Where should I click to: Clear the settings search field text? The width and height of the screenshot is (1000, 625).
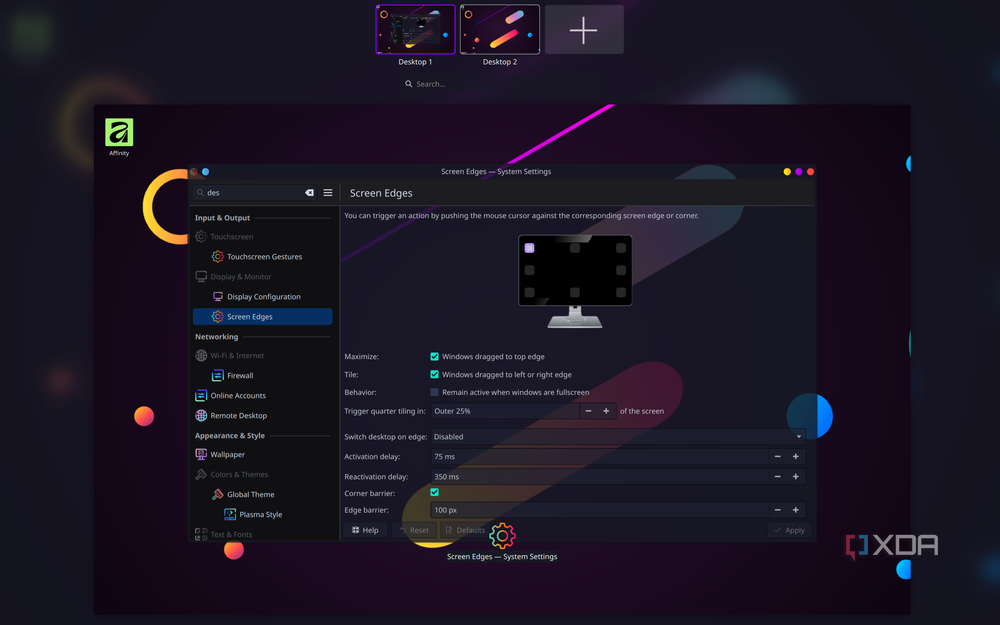pyautogui.click(x=309, y=193)
